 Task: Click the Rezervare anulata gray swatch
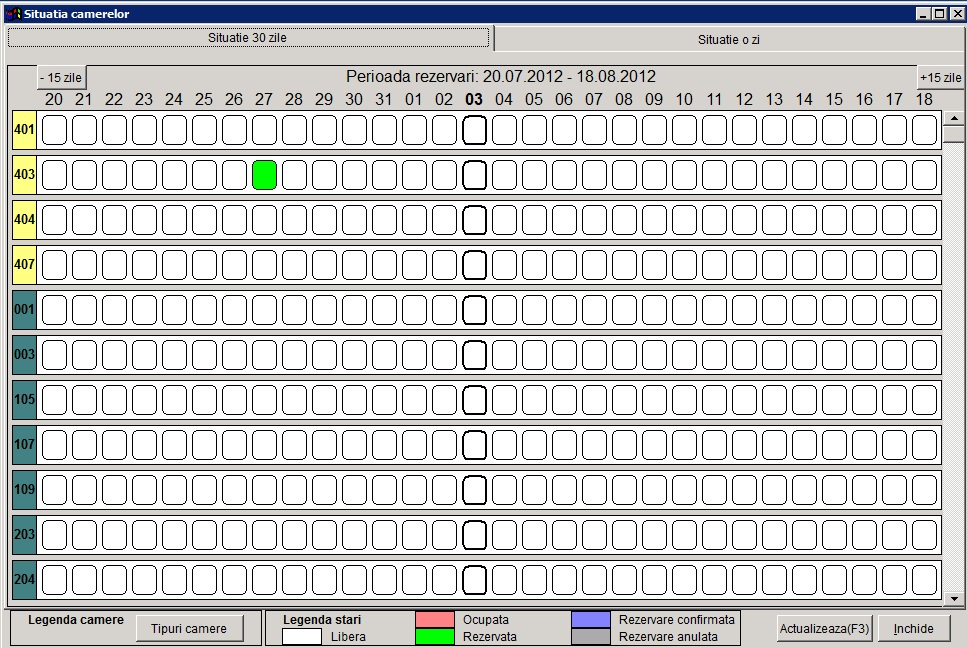pos(591,637)
